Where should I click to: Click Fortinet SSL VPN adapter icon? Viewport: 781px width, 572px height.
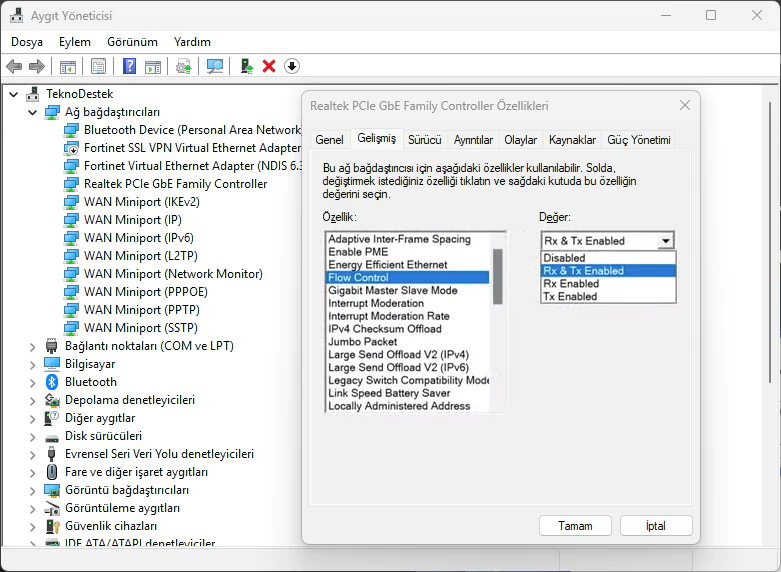(x=71, y=148)
